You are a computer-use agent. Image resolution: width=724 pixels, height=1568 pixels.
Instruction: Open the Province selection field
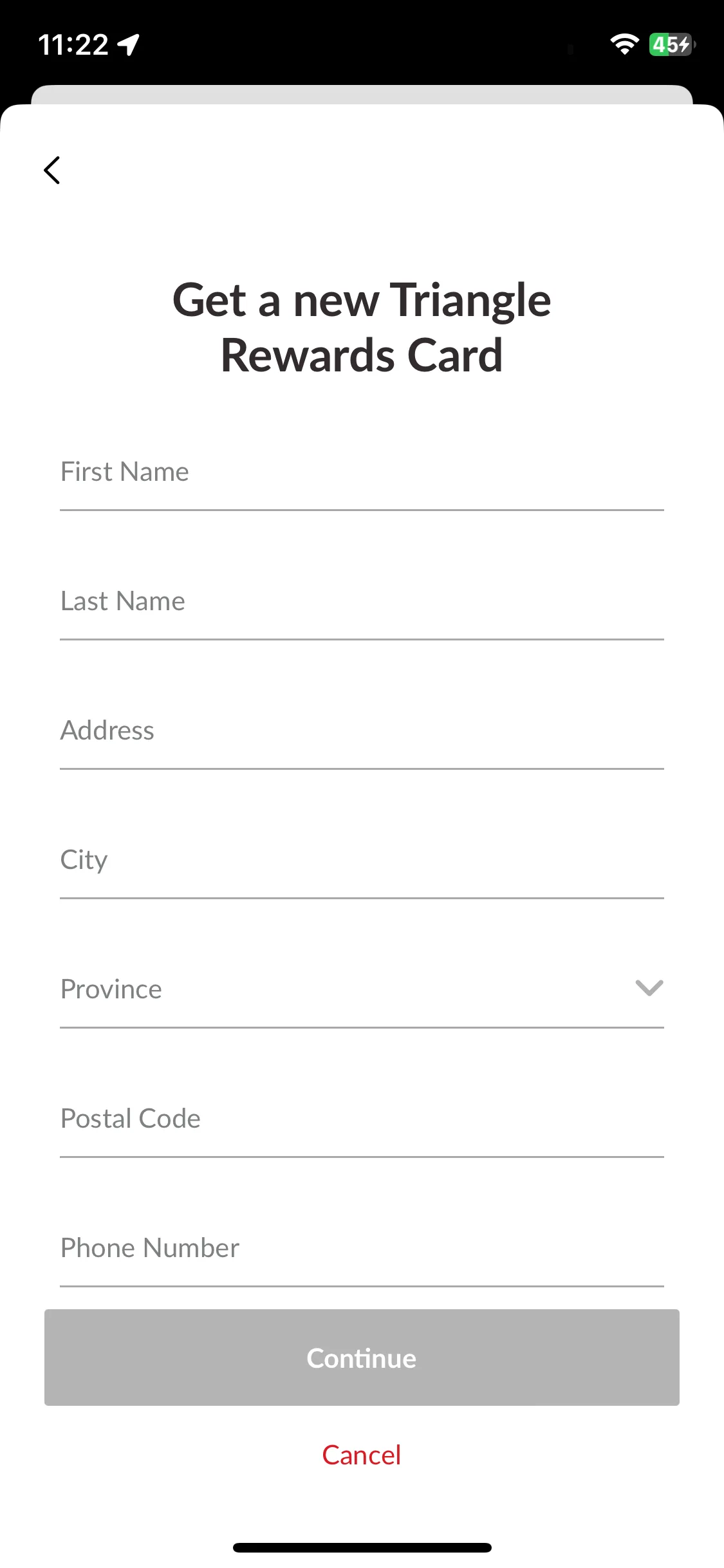click(362, 989)
